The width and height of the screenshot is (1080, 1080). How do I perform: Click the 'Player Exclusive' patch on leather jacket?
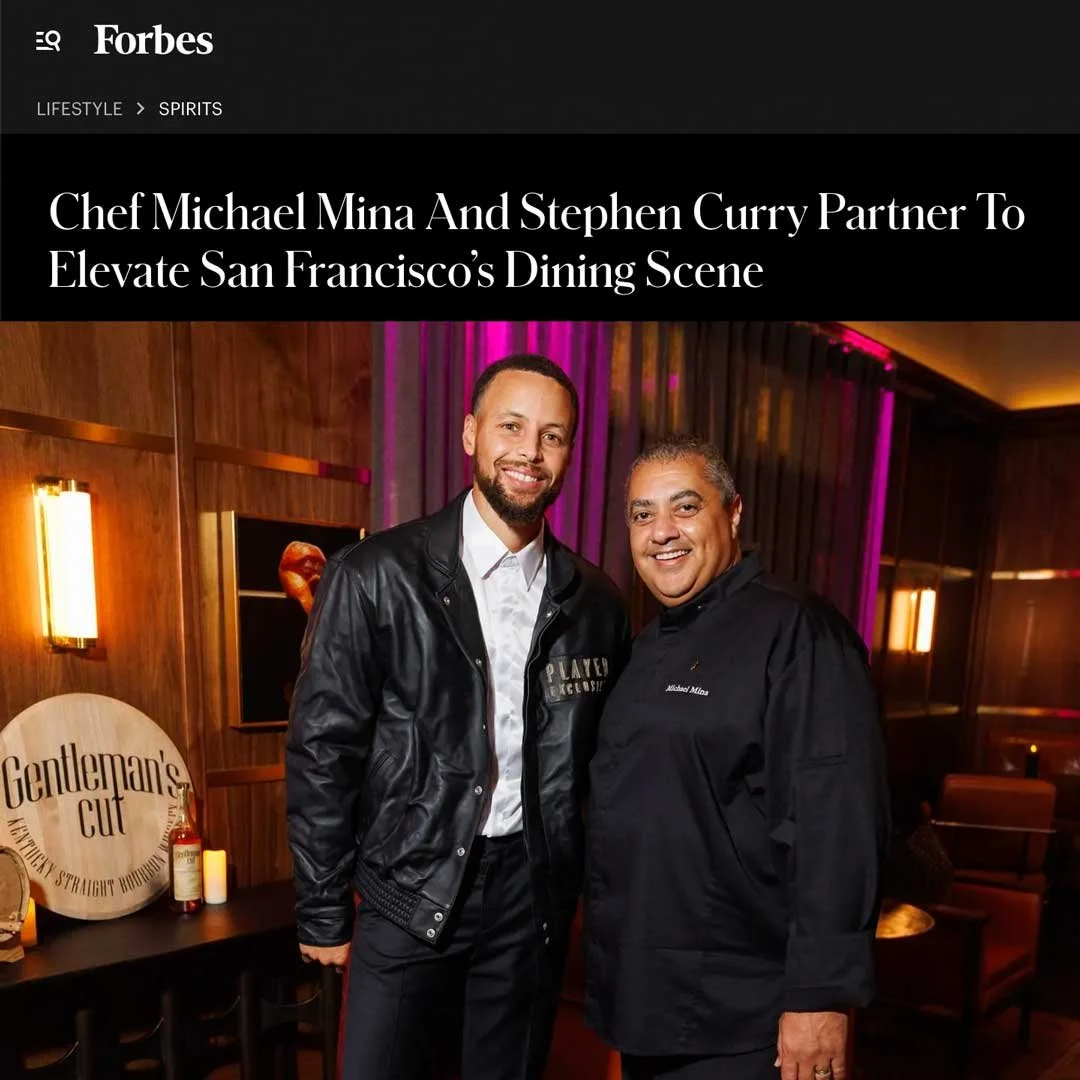[x=576, y=678]
